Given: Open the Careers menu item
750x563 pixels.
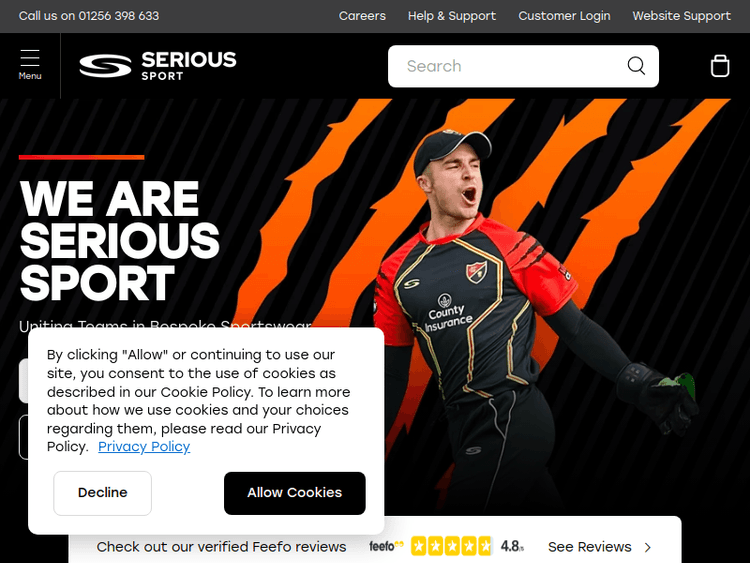Looking at the screenshot, I should [362, 16].
